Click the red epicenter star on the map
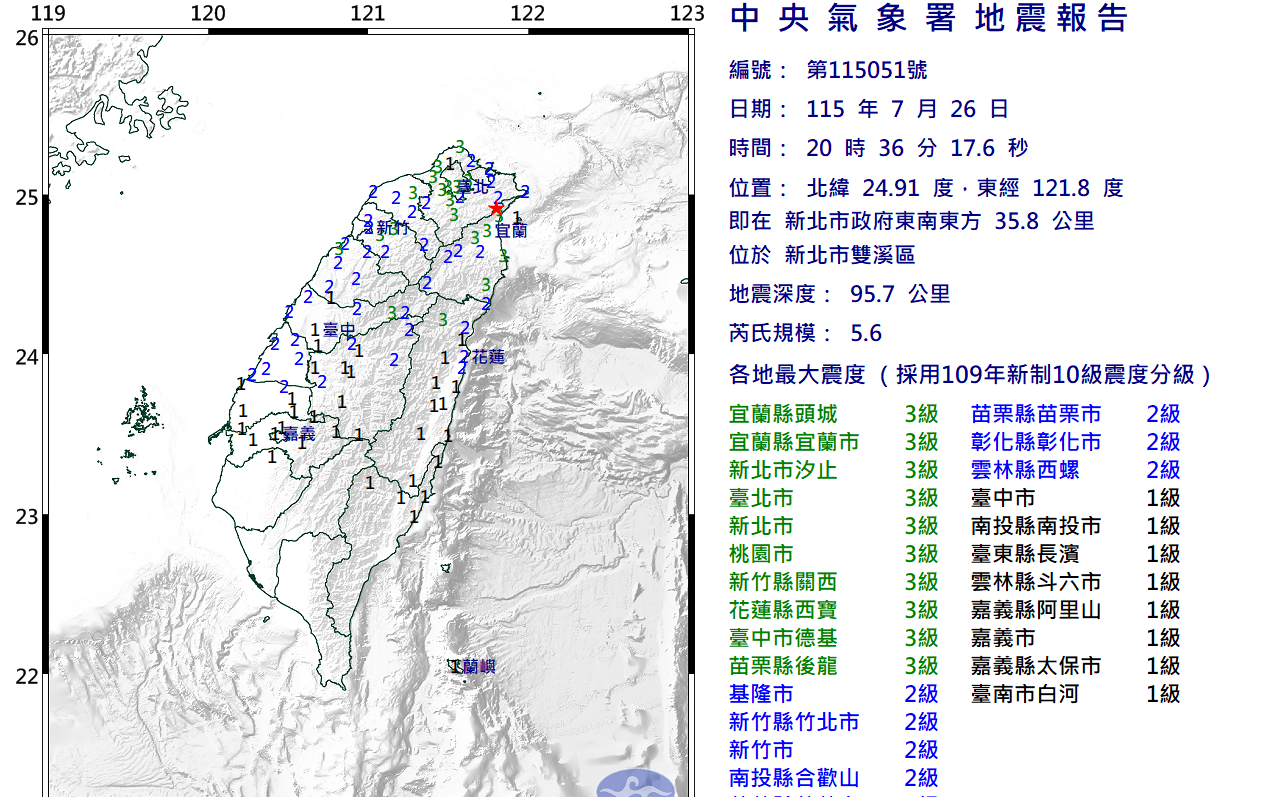This screenshot has height=797, width=1280. click(496, 208)
